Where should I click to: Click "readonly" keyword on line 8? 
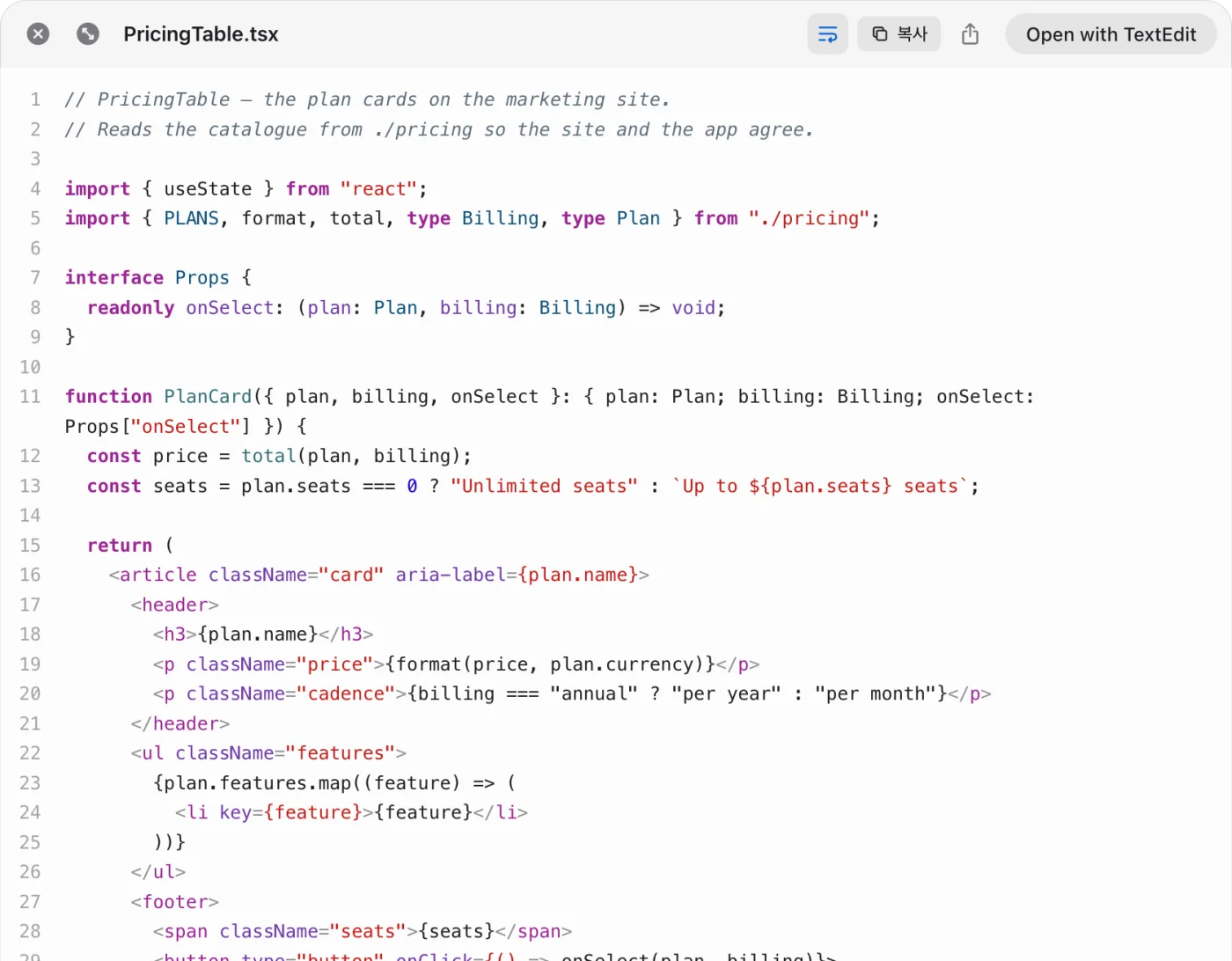[x=130, y=308]
